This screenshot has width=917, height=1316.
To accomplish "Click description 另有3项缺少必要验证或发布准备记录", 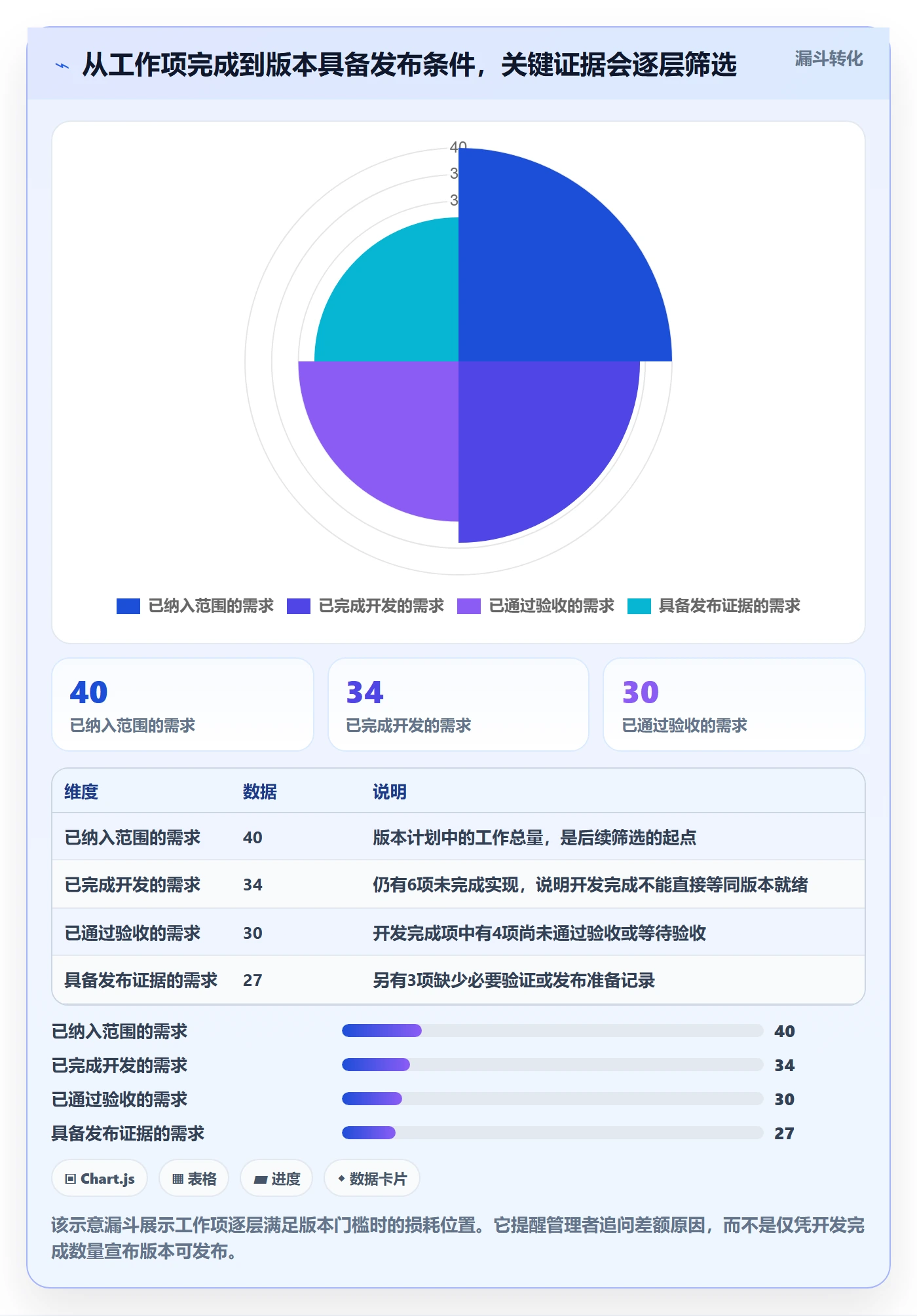I will (x=514, y=980).
